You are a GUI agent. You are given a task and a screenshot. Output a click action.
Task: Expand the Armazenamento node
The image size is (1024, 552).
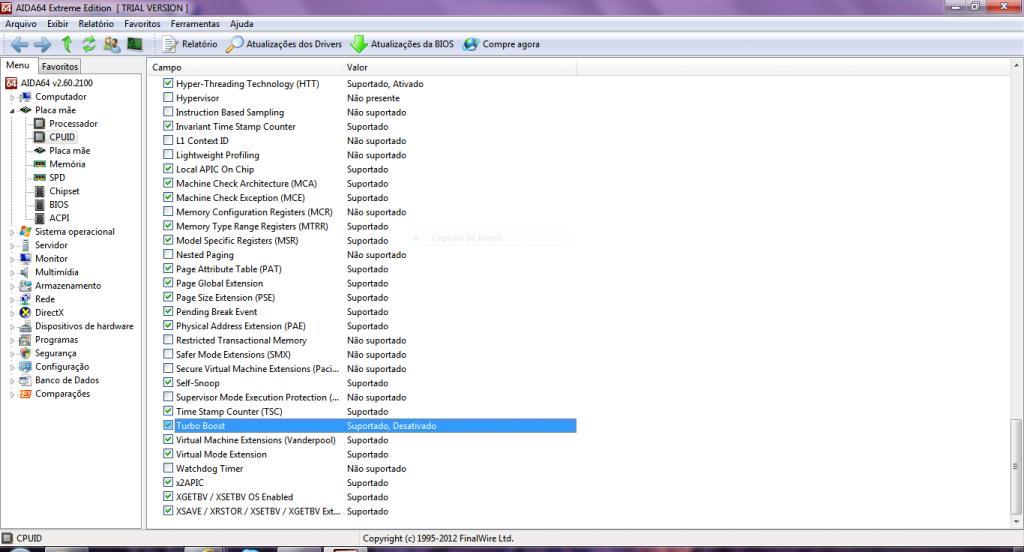(x=12, y=286)
